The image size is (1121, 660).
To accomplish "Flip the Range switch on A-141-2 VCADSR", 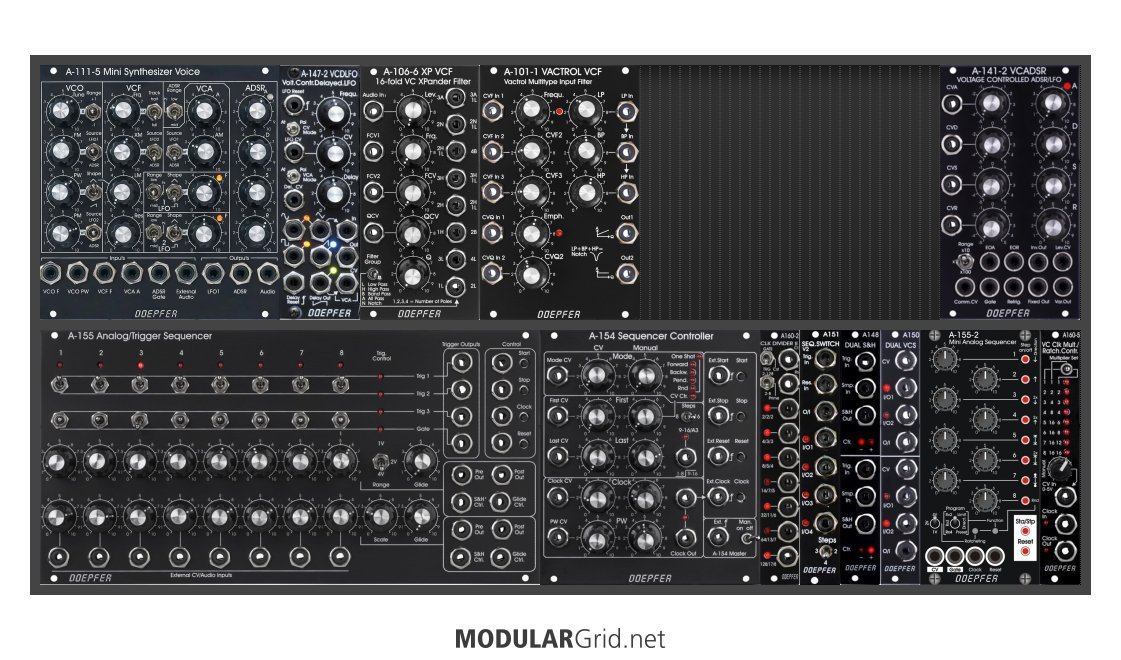I will pos(965,262).
